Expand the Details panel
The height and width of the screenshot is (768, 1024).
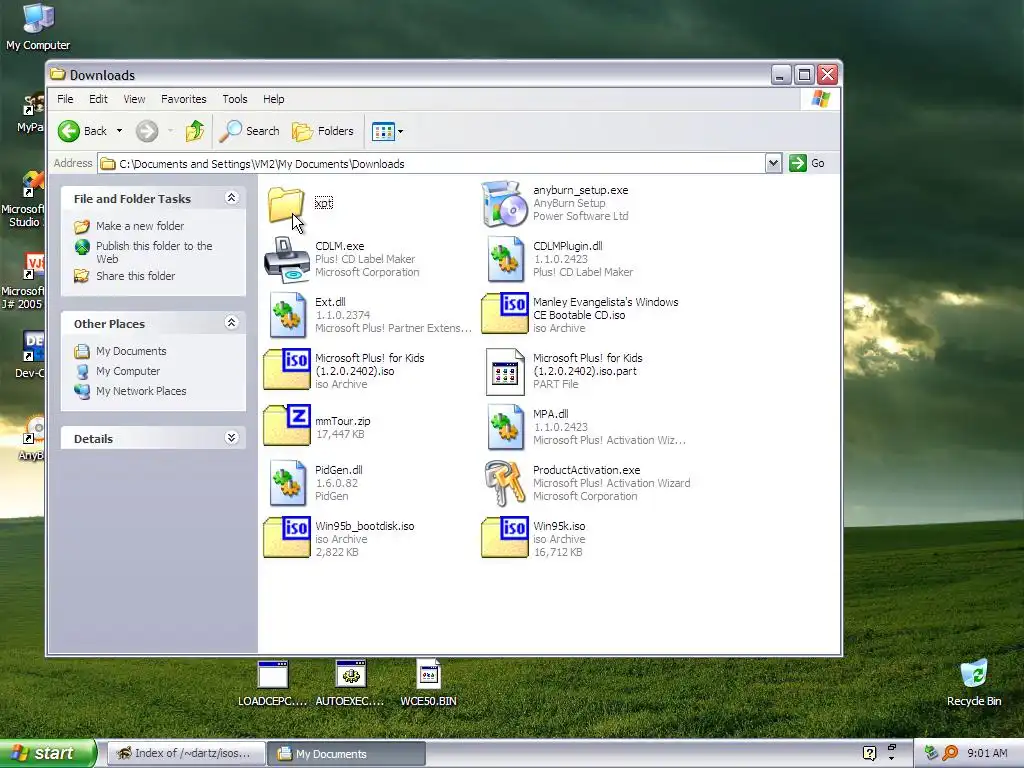231,438
